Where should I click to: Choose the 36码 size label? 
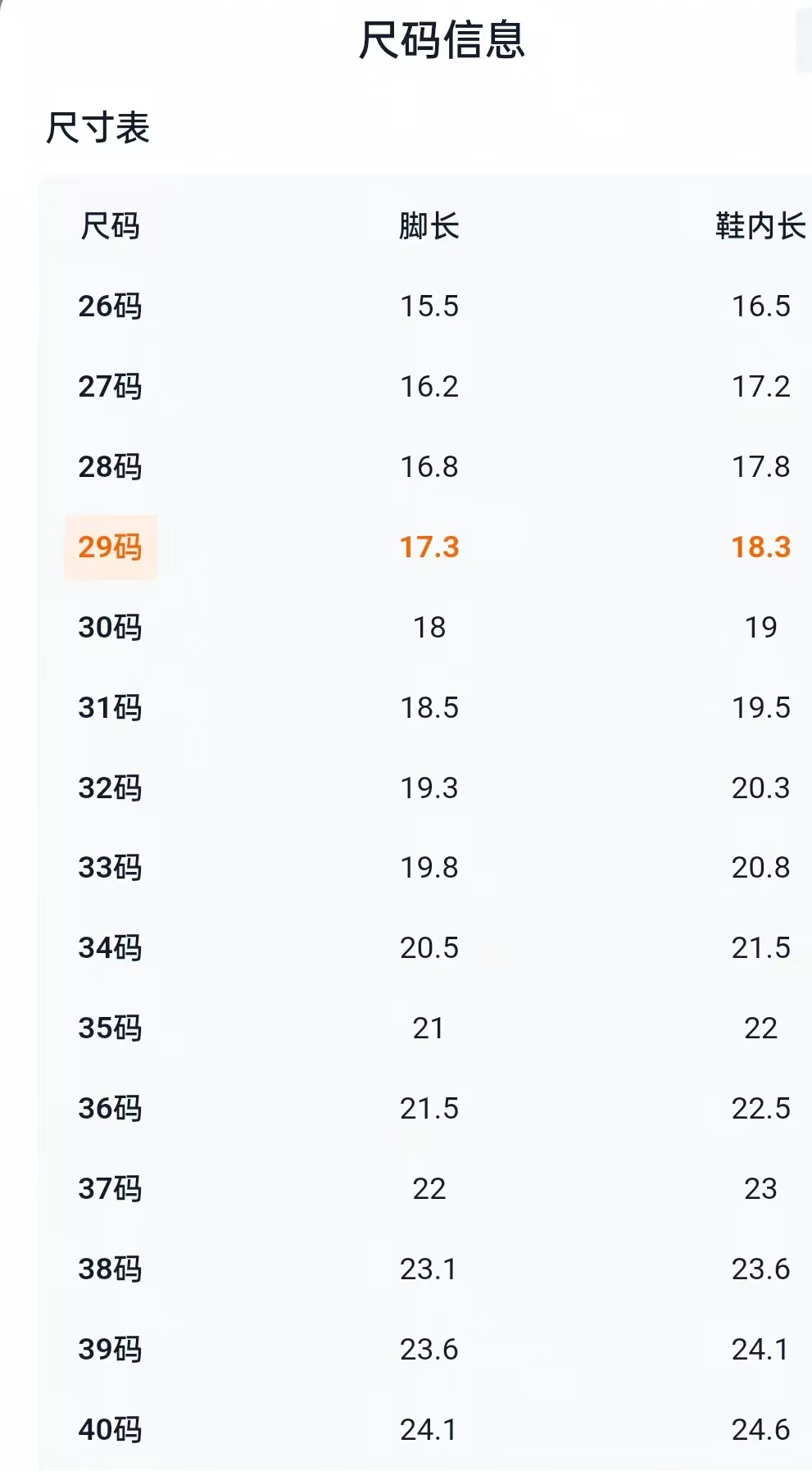click(111, 1109)
